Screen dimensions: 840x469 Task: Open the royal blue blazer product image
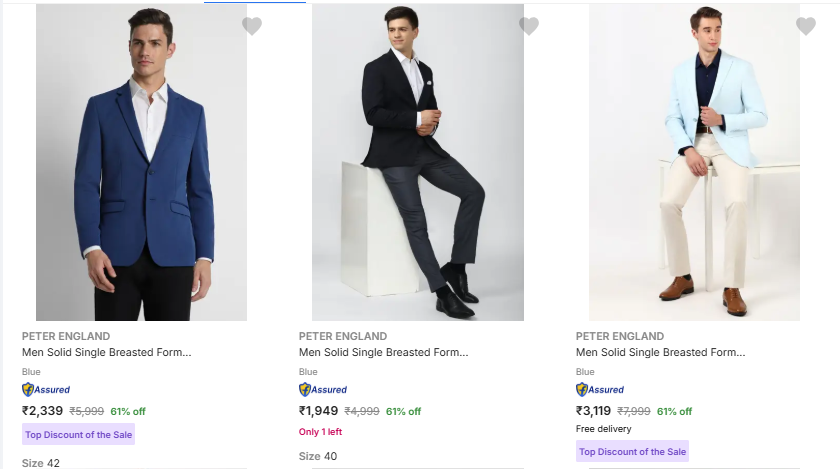pyautogui.click(x=141, y=162)
